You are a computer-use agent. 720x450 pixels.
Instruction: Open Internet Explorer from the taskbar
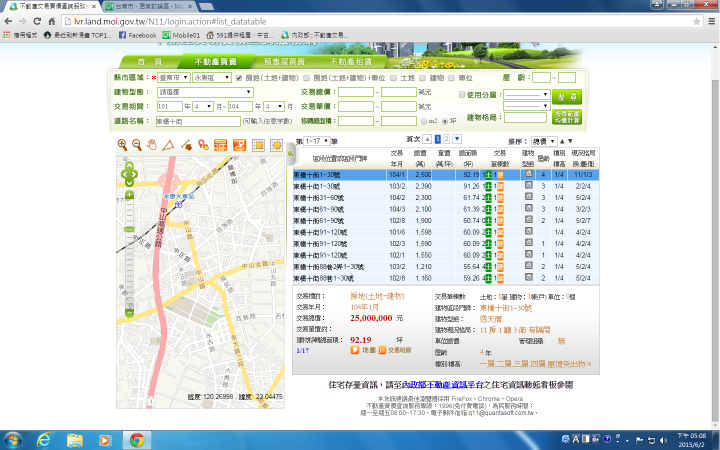[44, 440]
